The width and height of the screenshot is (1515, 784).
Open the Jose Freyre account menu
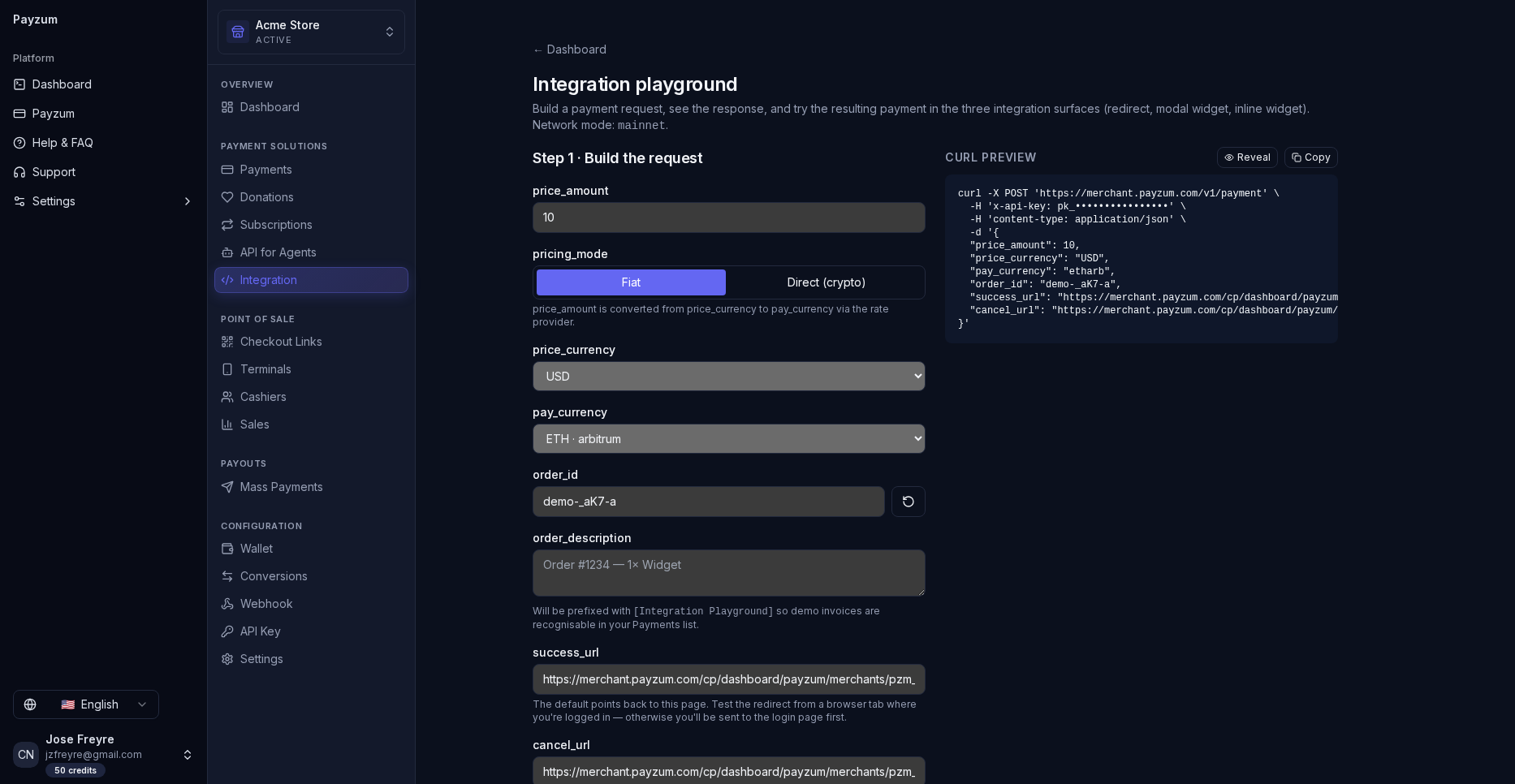coord(104,755)
